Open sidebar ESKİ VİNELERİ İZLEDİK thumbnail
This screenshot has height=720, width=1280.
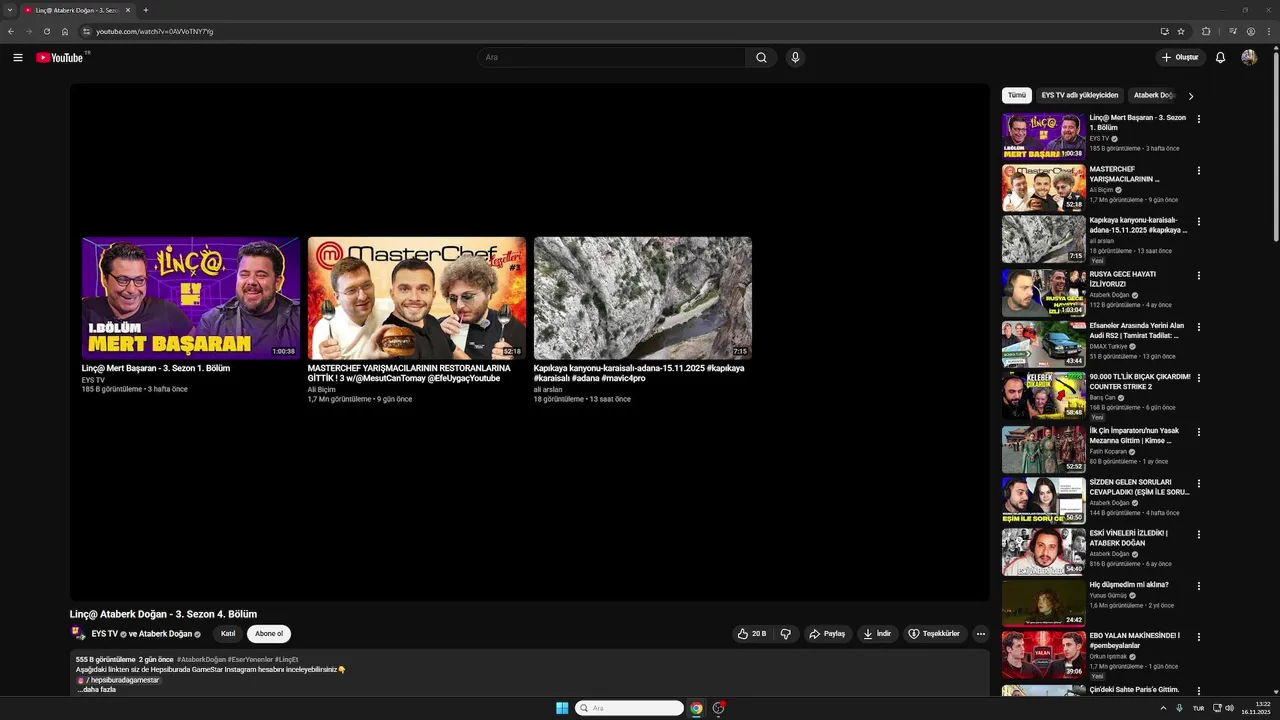pyautogui.click(x=1044, y=552)
